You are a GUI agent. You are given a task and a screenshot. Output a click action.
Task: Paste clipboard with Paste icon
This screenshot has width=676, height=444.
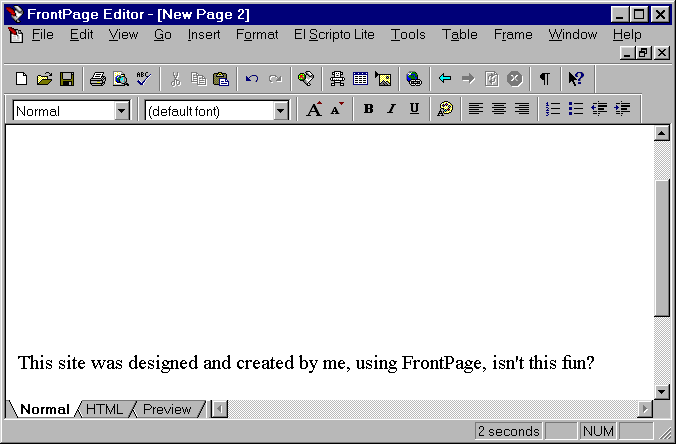(x=221, y=79)
